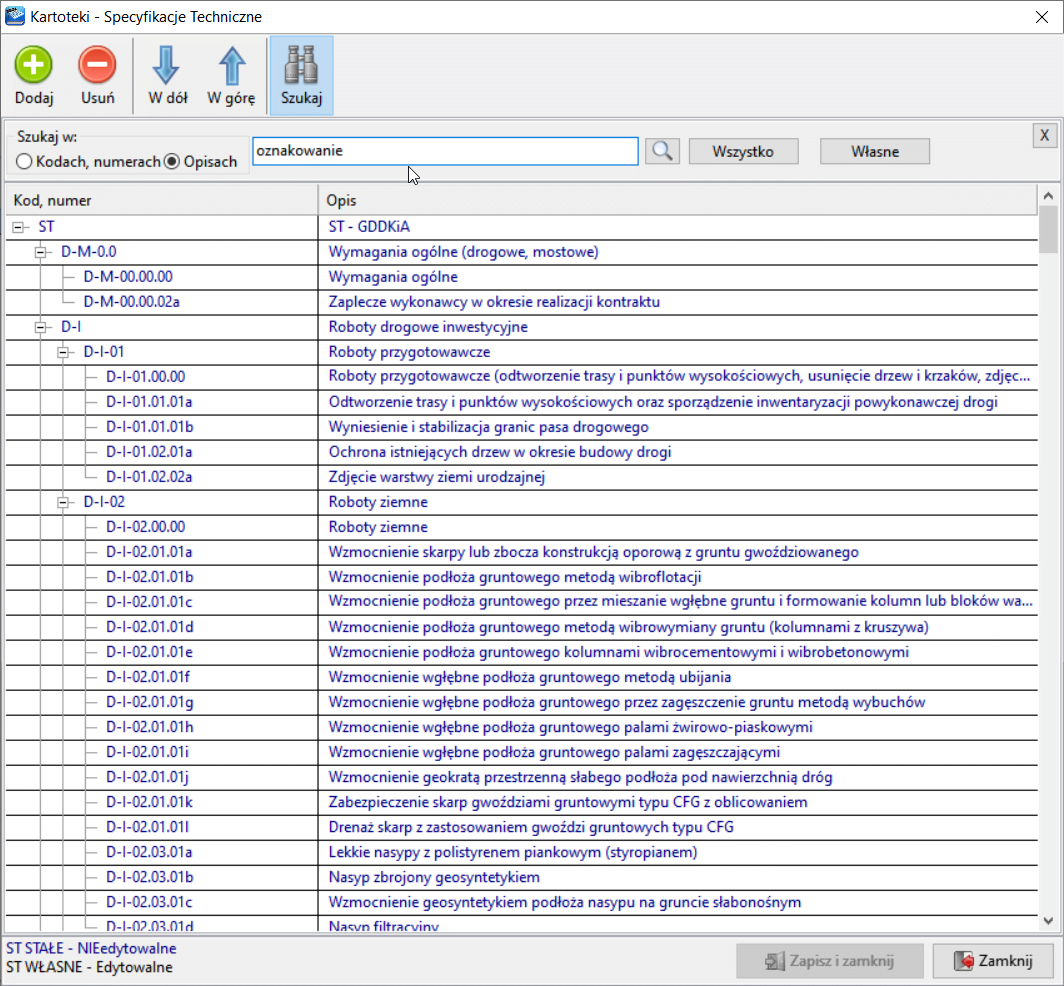Click the Zapisz i zamknij button
This screenshot has width=1064, height=986.
(x=830, y=961)
